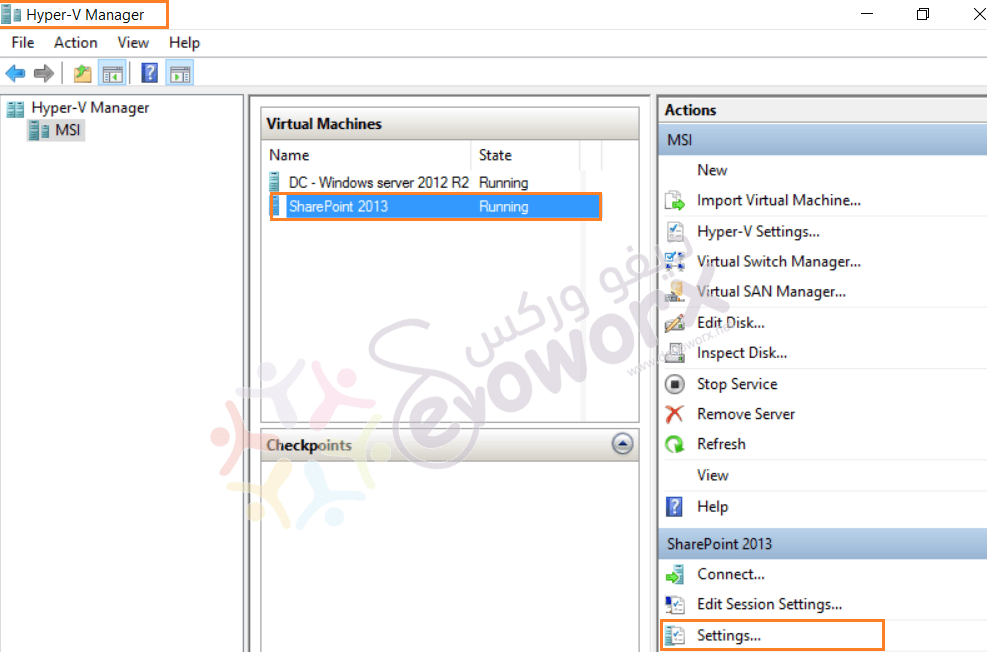Open the Help question mark toolbar icon
This screenshot has width=987, height=652.
tap(149, 73)
